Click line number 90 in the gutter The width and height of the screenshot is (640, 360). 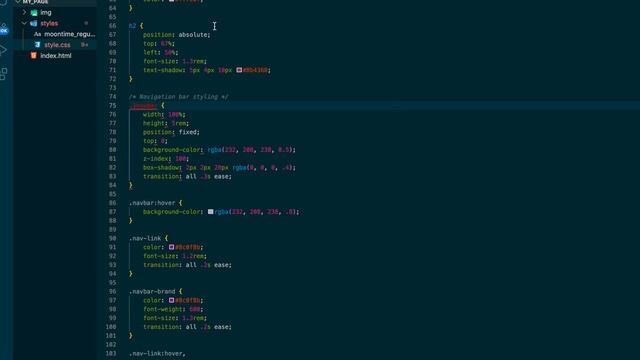tap(112, 238)
